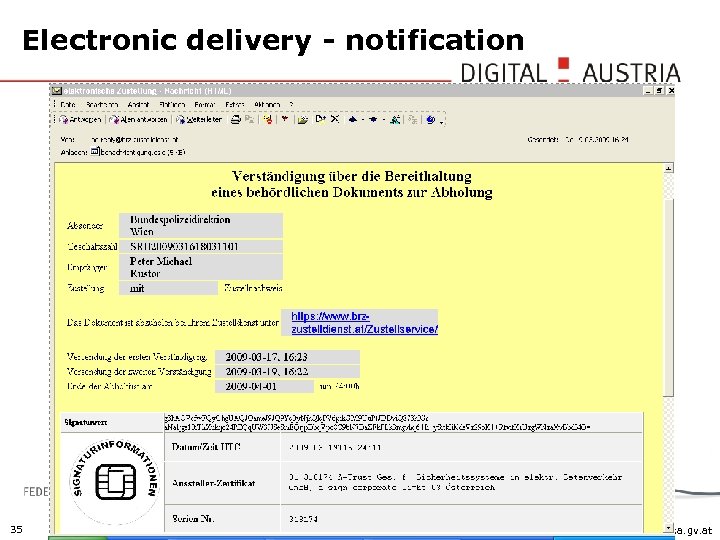Click the A-Trust certificate issuer text
This screenshot has width=720, height=540.
coord(455,482)
